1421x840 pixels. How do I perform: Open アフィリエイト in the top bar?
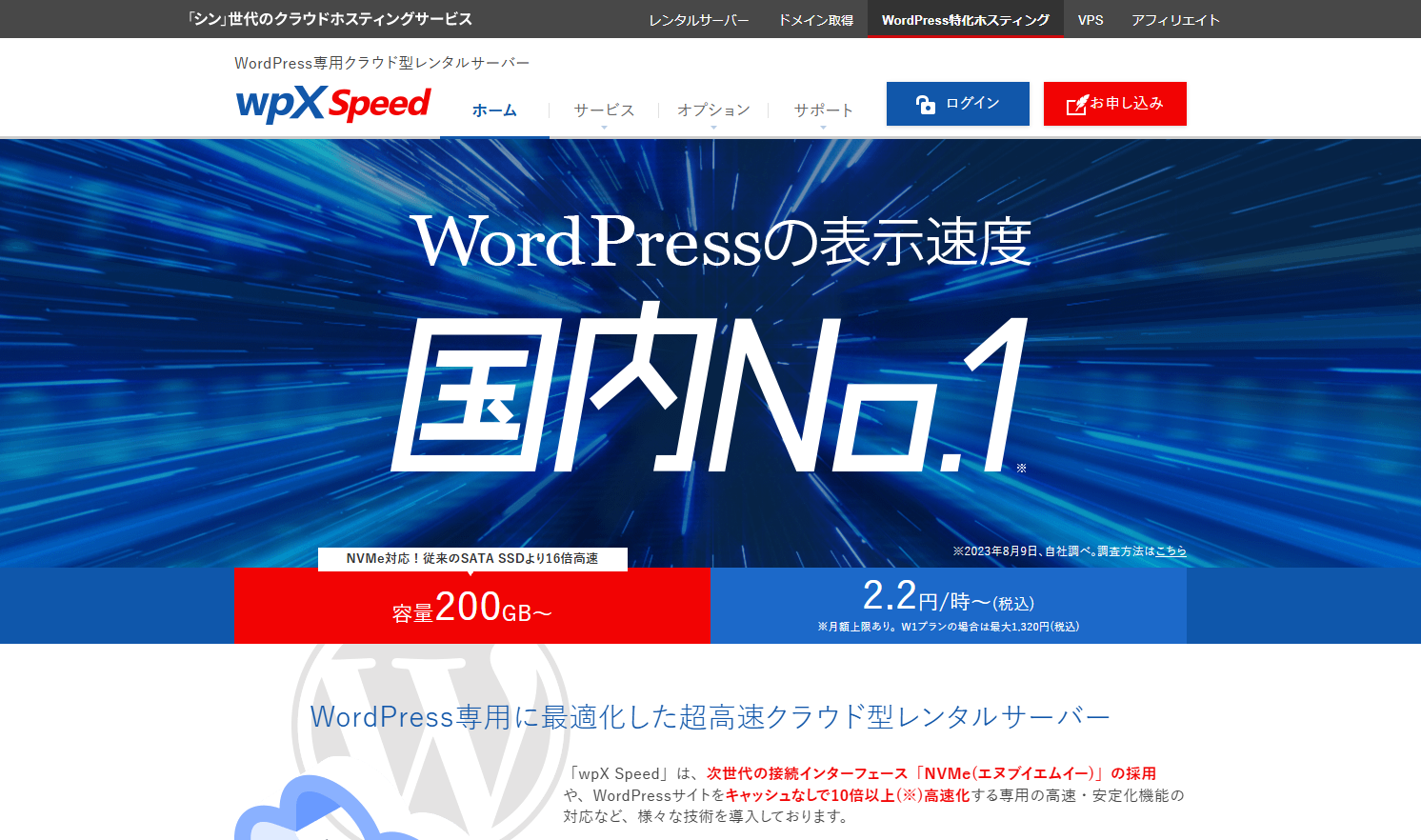(1175, 20)
